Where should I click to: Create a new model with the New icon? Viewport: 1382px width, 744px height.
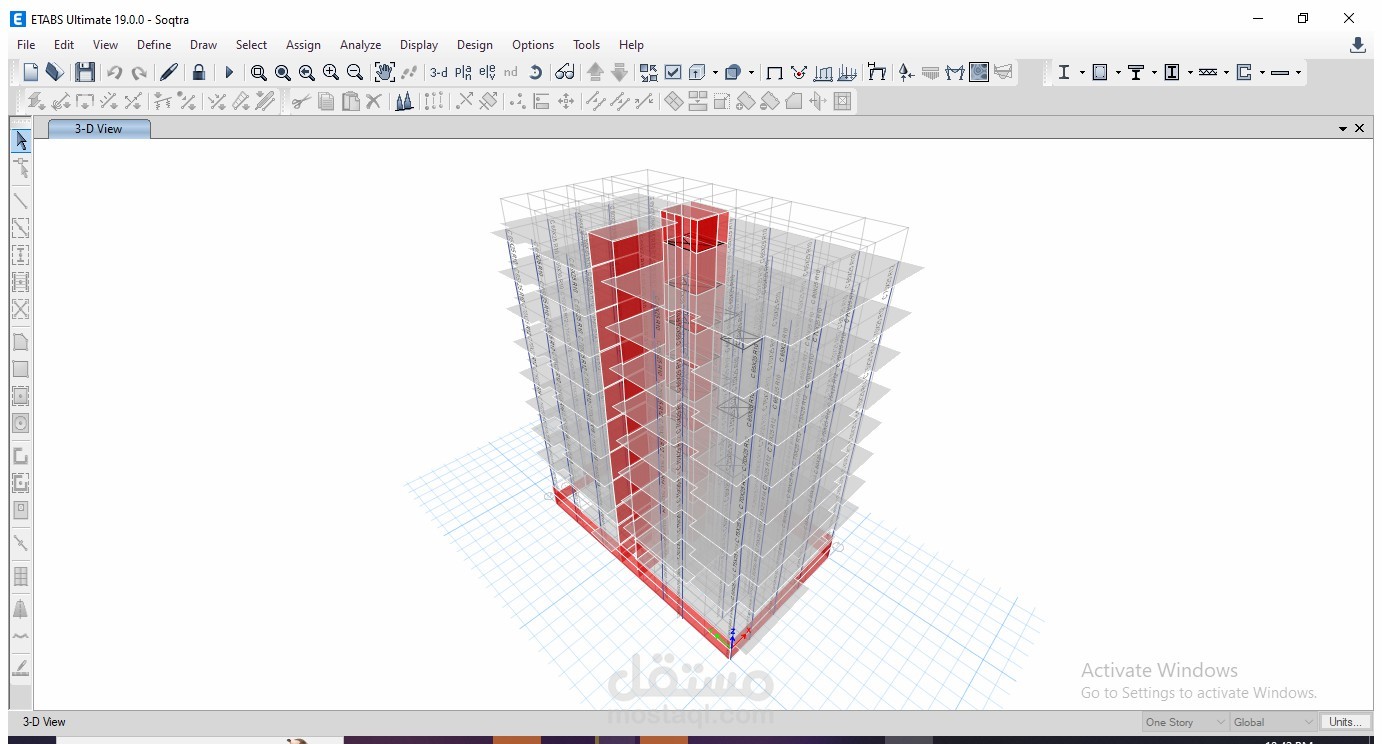[x=31, y=72]
